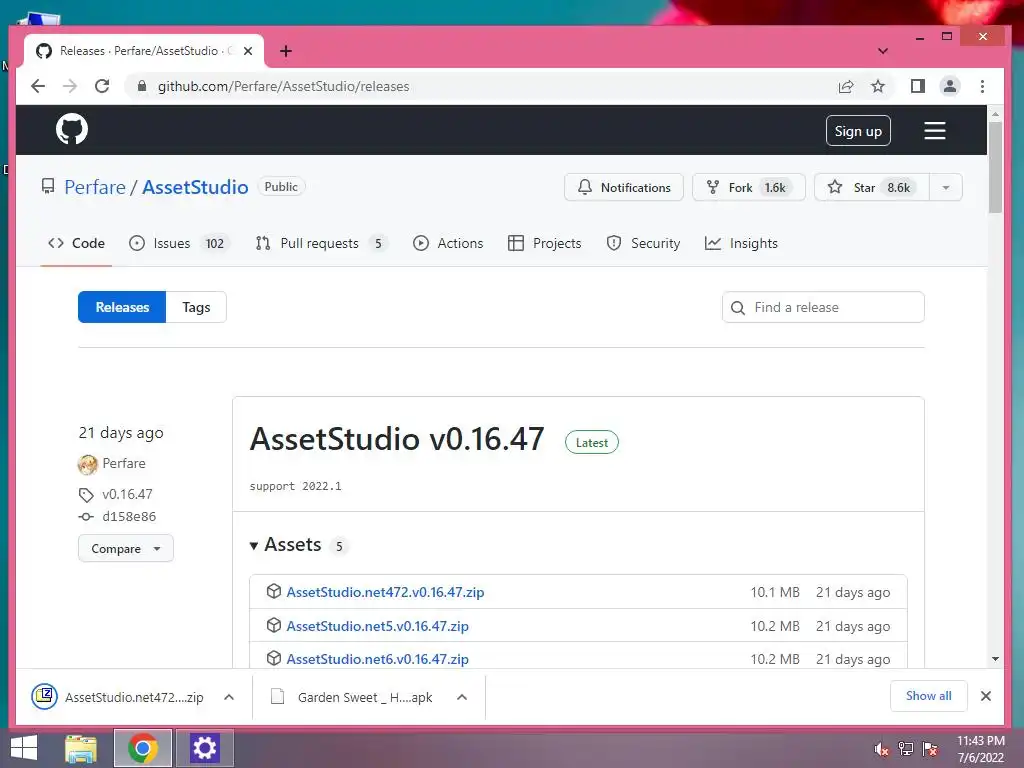Open the taskbar clock and date
This screenshot has height=768, width=1024.
pos(981,749)
